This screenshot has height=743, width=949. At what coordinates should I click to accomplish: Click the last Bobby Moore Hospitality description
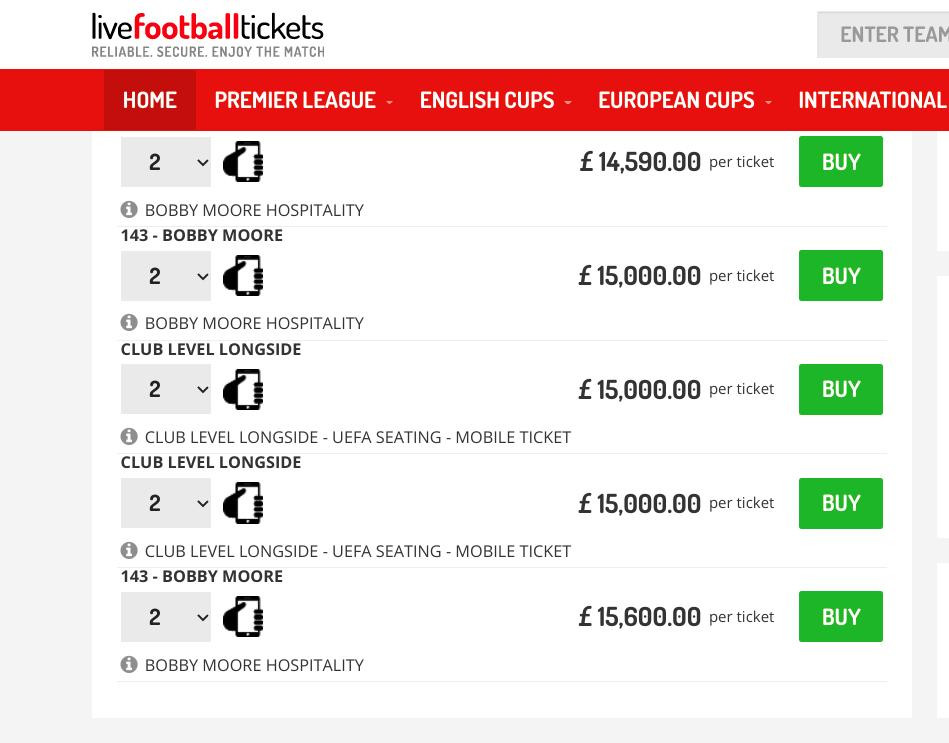(254, 665)
